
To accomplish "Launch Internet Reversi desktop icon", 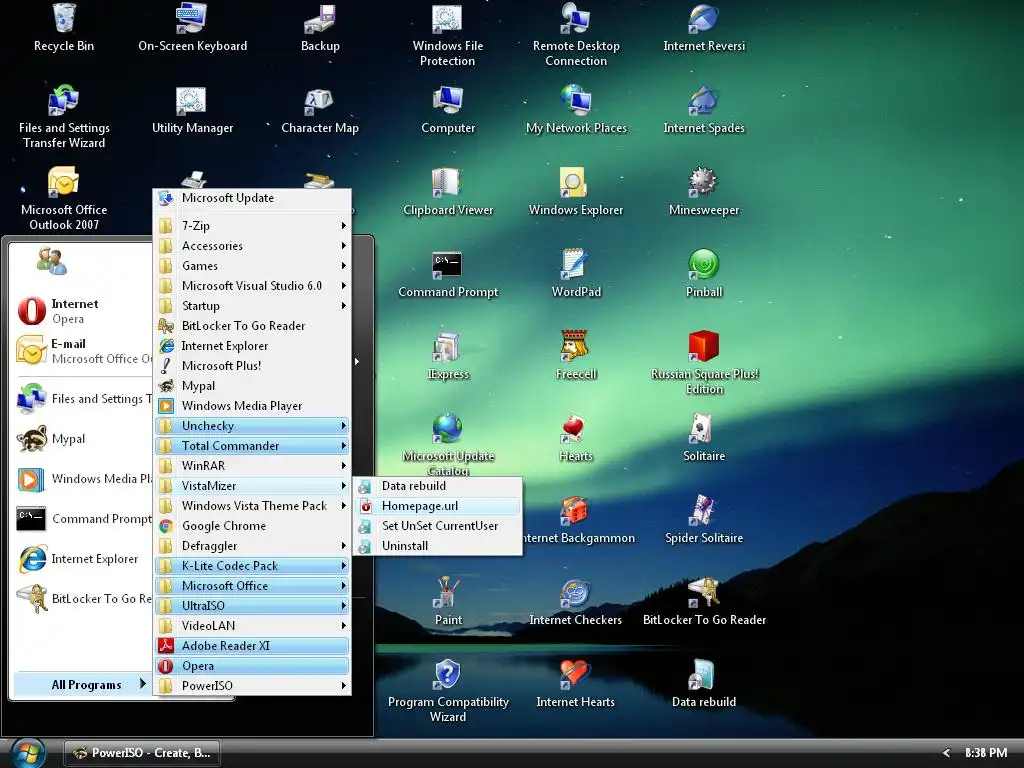I will (704, 26).
